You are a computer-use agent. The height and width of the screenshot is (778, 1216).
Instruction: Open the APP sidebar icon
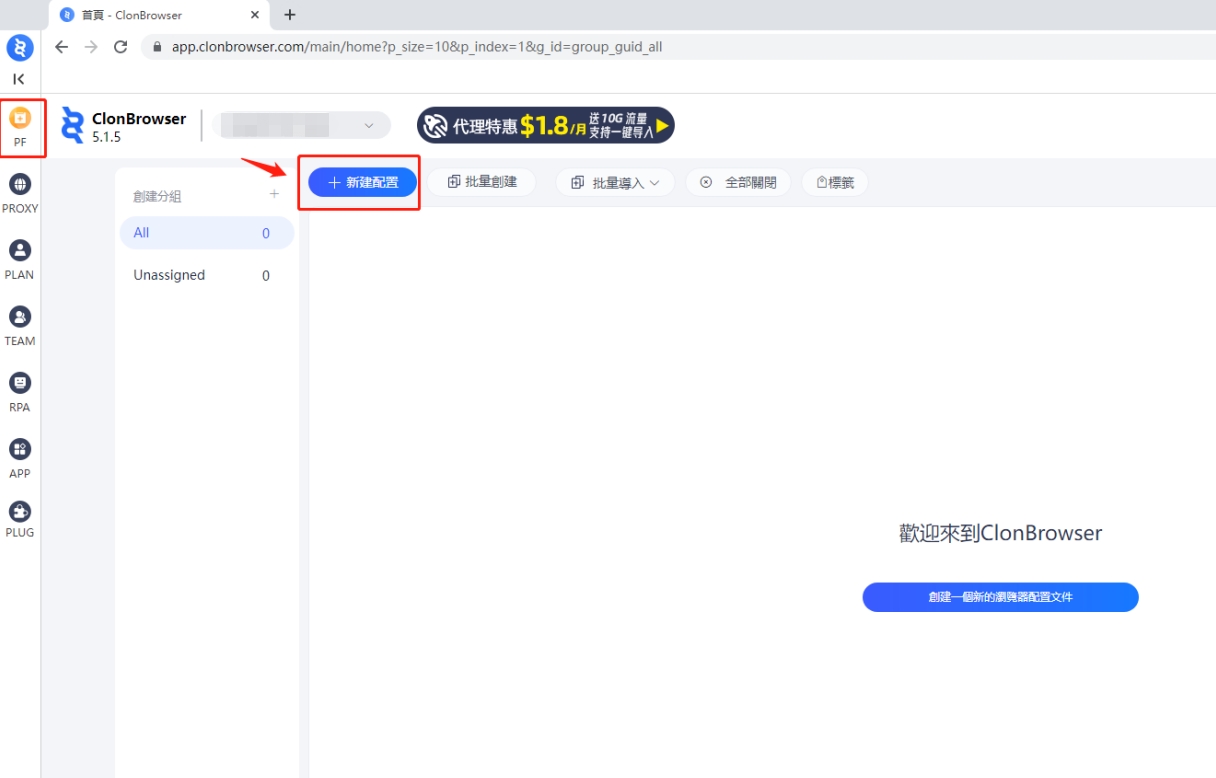(20, 457)
